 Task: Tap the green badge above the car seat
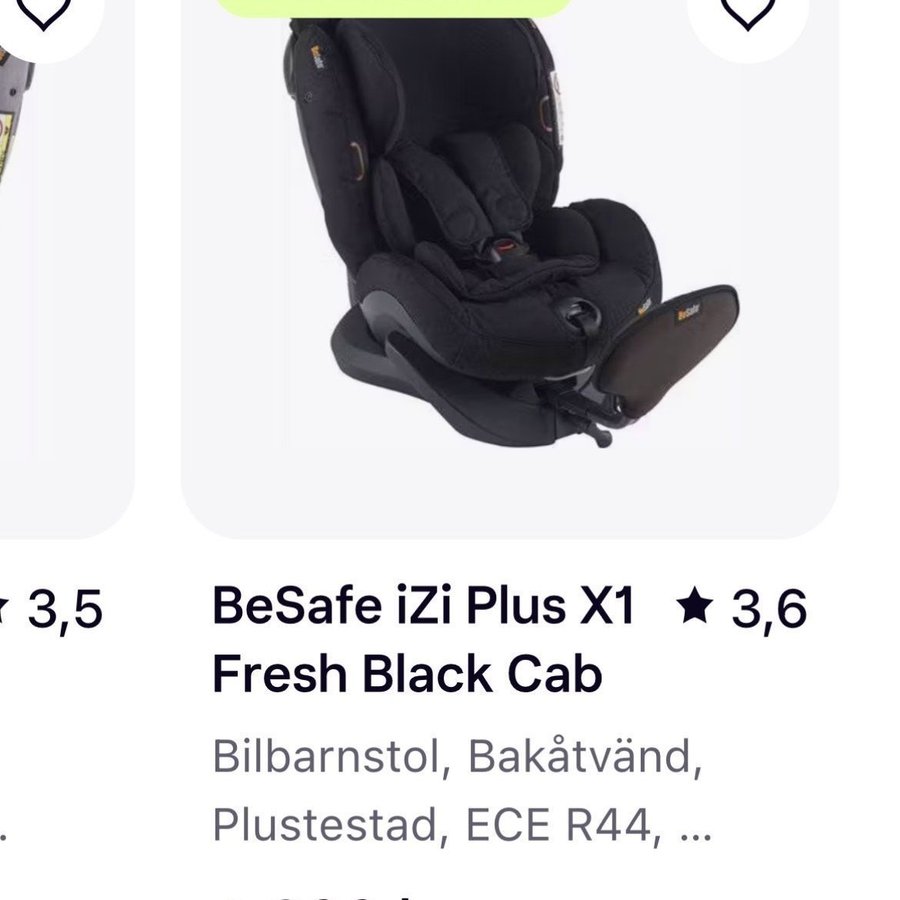(394, 7)
